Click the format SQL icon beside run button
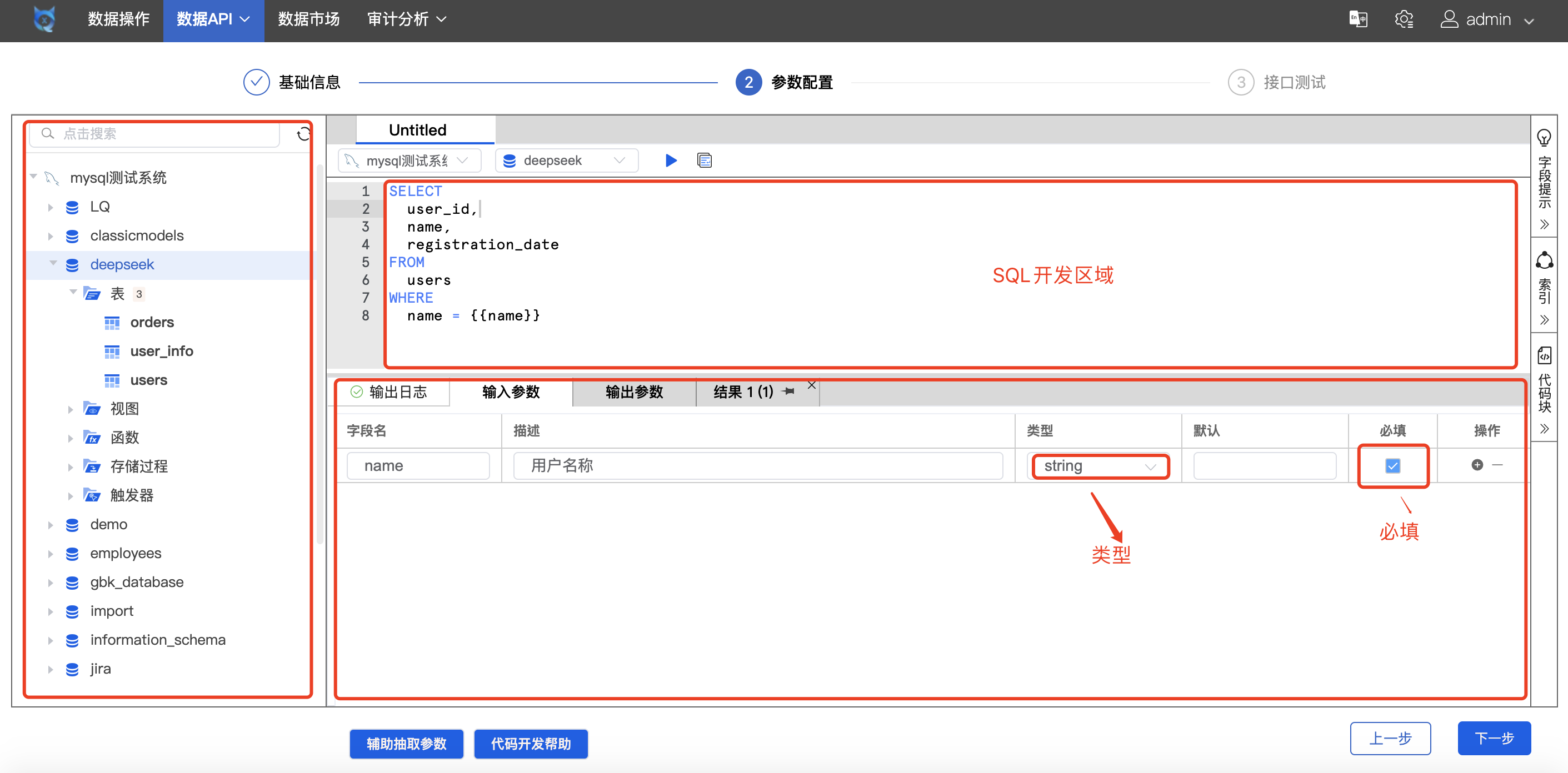 click(704, 160)
